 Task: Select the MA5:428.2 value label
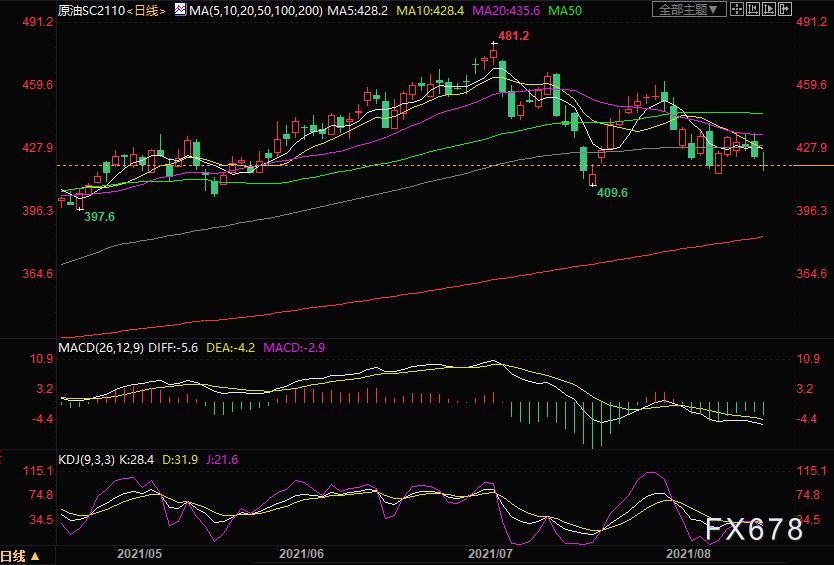click(x=357, y=10)
